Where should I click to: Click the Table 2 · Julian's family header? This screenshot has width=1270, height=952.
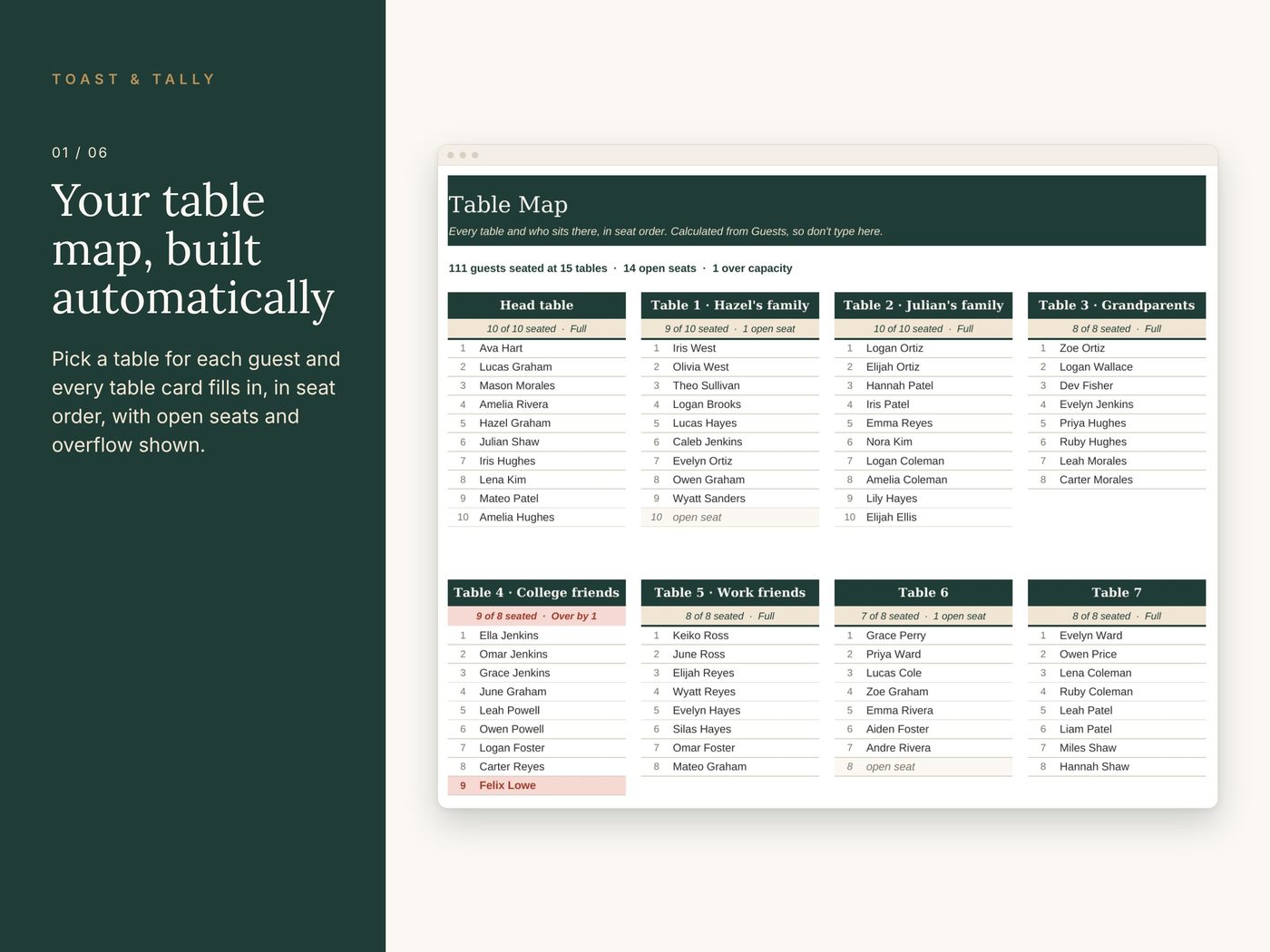[923, 306]
